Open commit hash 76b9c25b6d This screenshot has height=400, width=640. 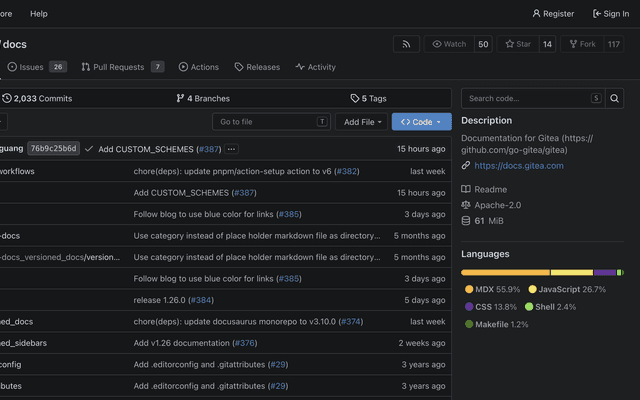(x=53, y=149)
